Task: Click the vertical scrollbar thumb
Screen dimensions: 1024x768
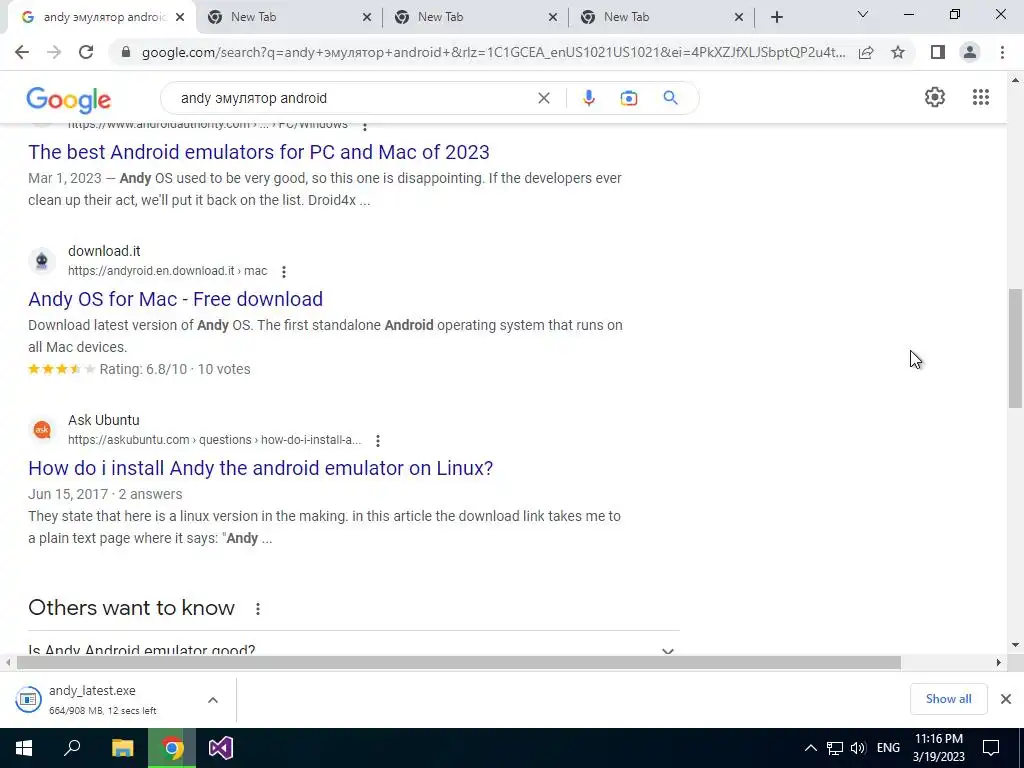Action: click(1015, 348)
